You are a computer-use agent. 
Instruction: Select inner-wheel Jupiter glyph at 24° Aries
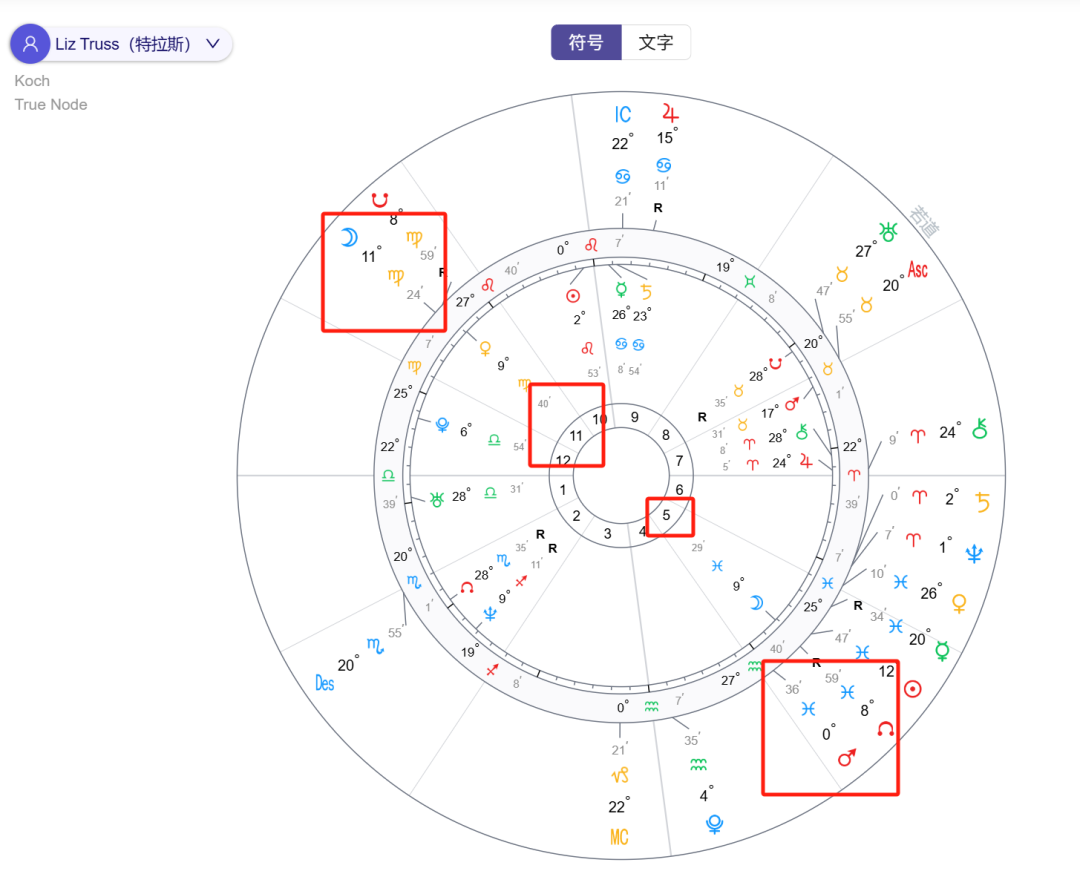(x=806, y=461)
